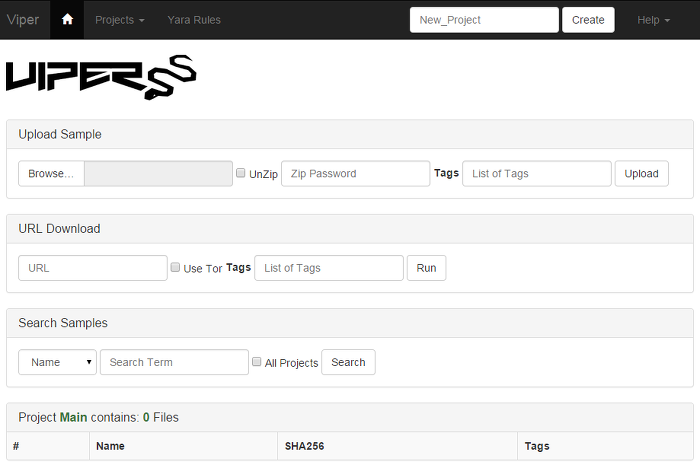Image resolution: width=700 pixels, height=468 pixels.
Task: Open the Projects dropdown menu
Action: pyautogui.click(x=120, y=20)
